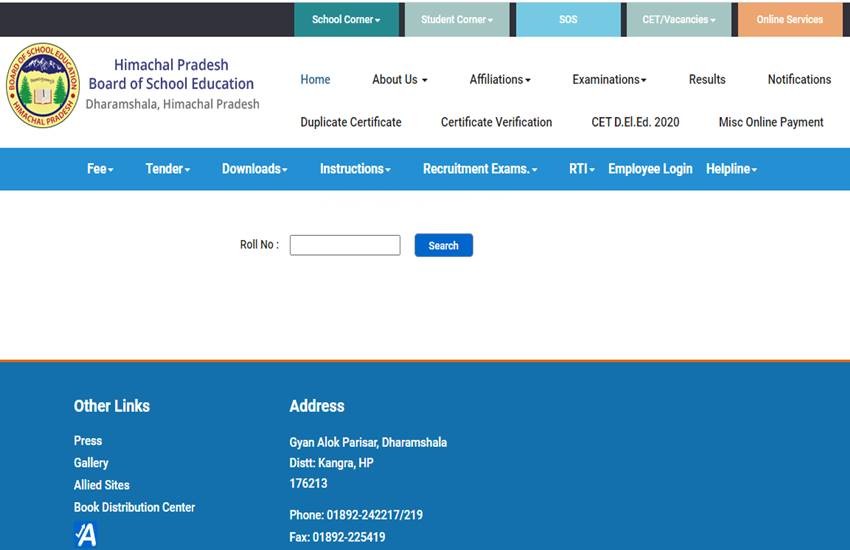850x550 pixels.
Task: Open the About Us menu
Action: (399, 79)
